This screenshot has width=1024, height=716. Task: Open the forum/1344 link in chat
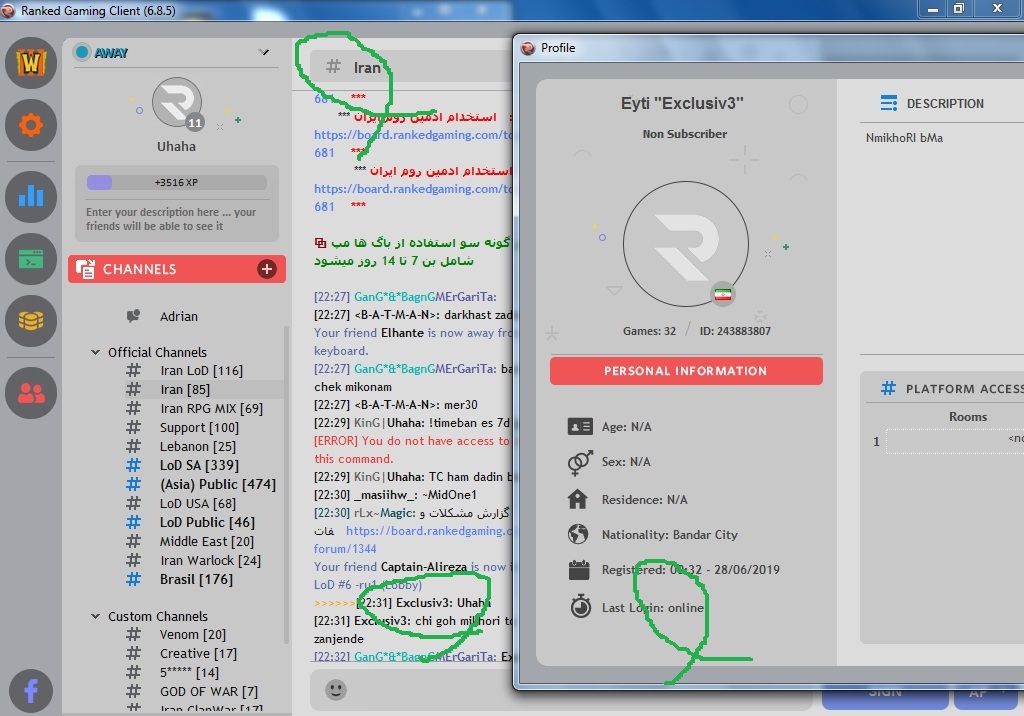coord(345,549)
